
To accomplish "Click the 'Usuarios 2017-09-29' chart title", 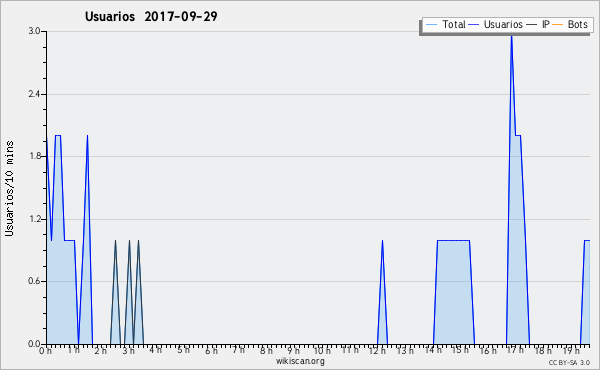I will coord(151,16).
